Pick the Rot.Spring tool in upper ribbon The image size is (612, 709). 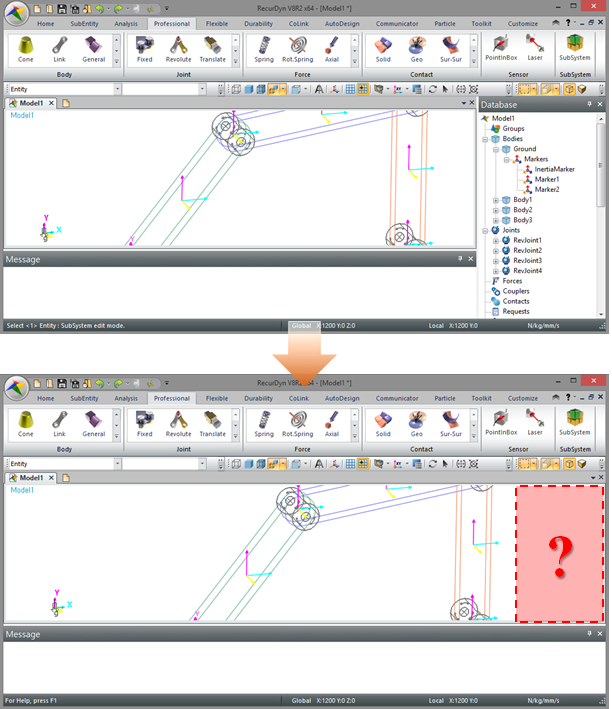click(x=297, y=49)
